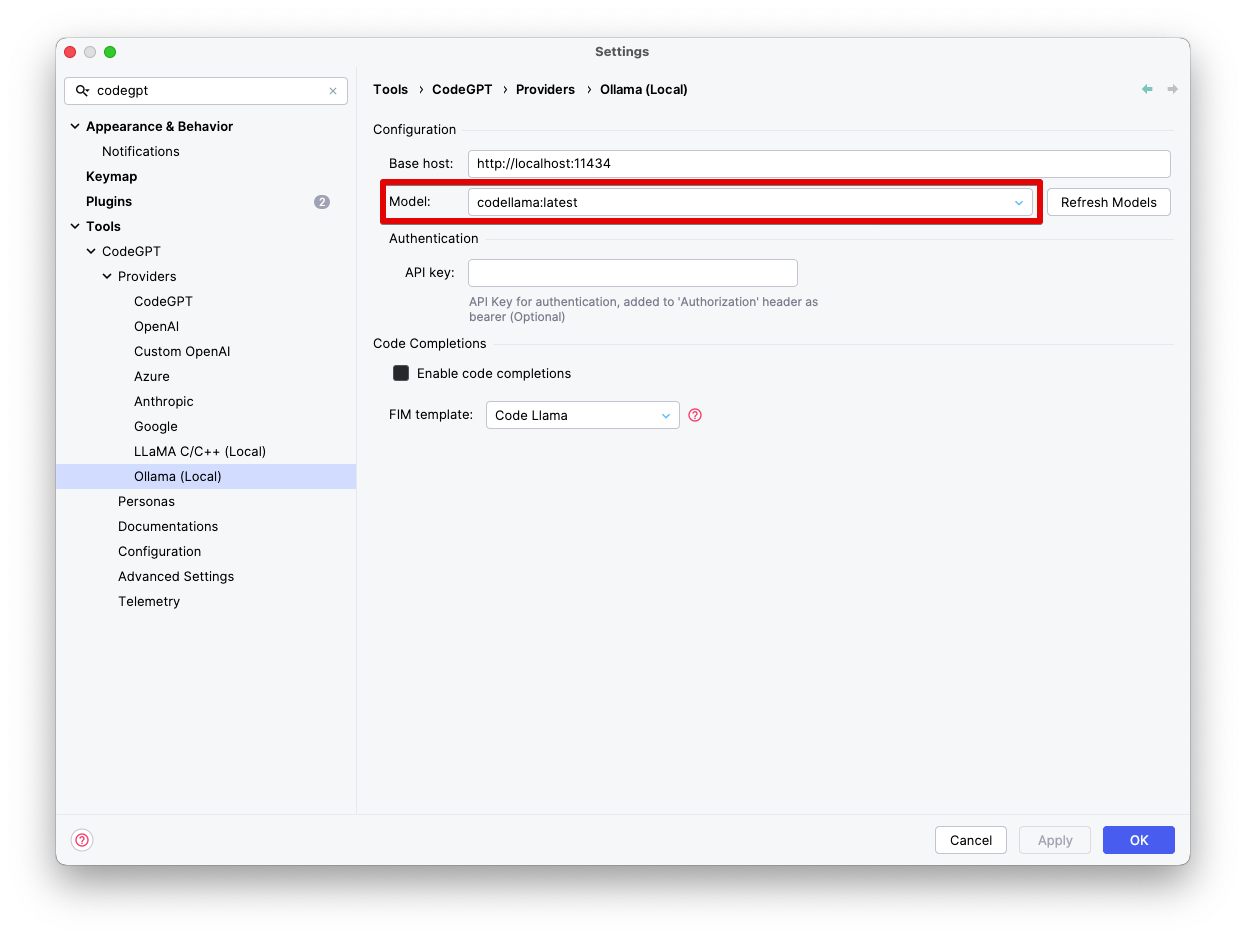Open Plugins settings

109,202
